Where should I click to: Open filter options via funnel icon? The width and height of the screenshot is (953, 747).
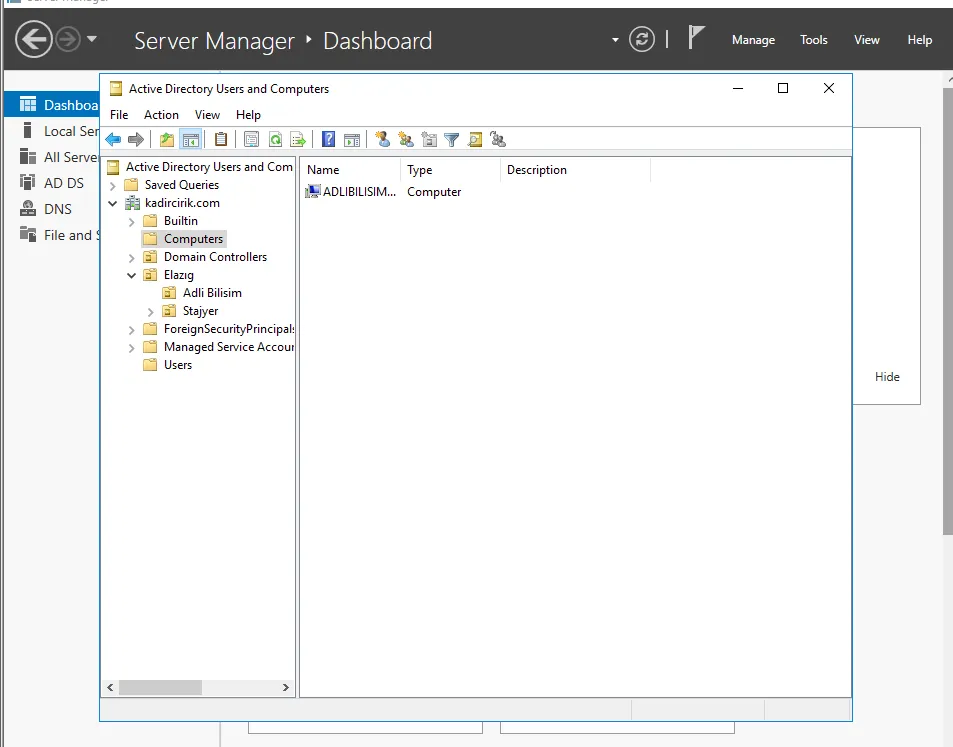pyautogui.click(x=452, y=140)
